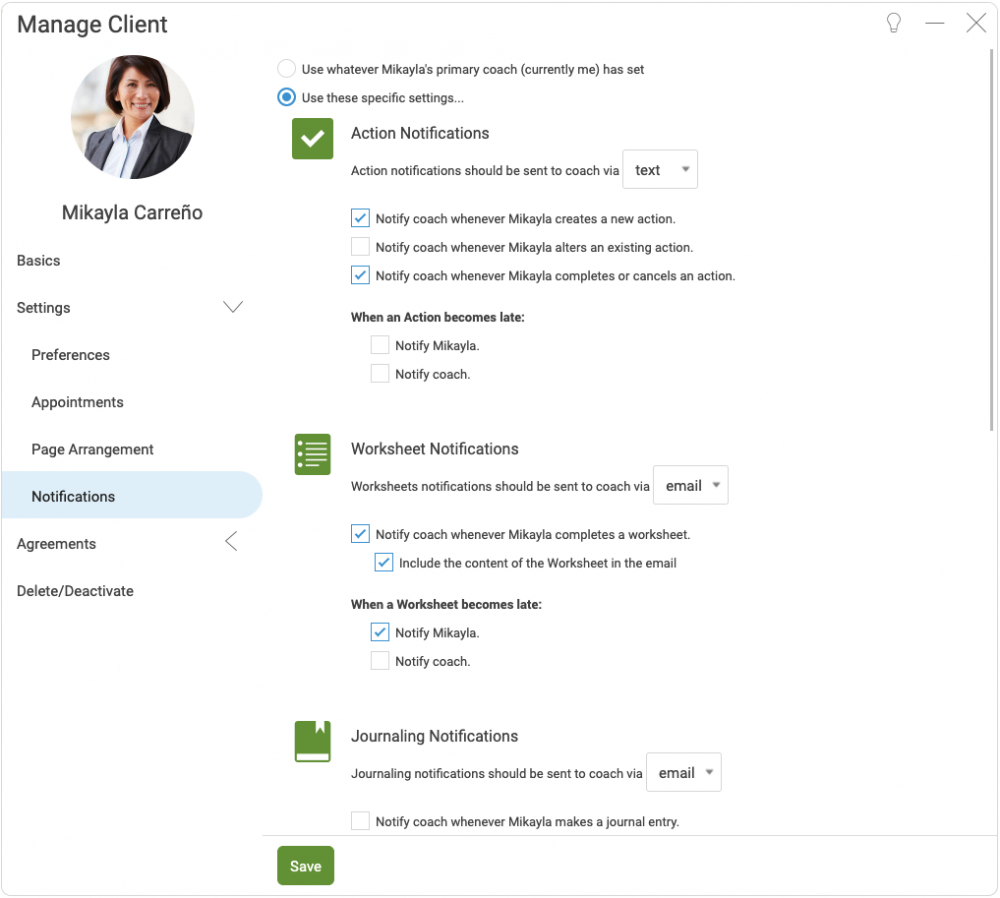Click the green Save button
1000x898 pixels.
[x=305, y=865]
